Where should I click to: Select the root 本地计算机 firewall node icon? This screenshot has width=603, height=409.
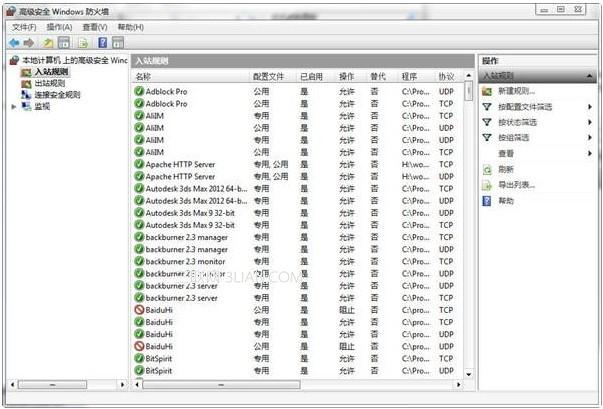tap(15, 60)
